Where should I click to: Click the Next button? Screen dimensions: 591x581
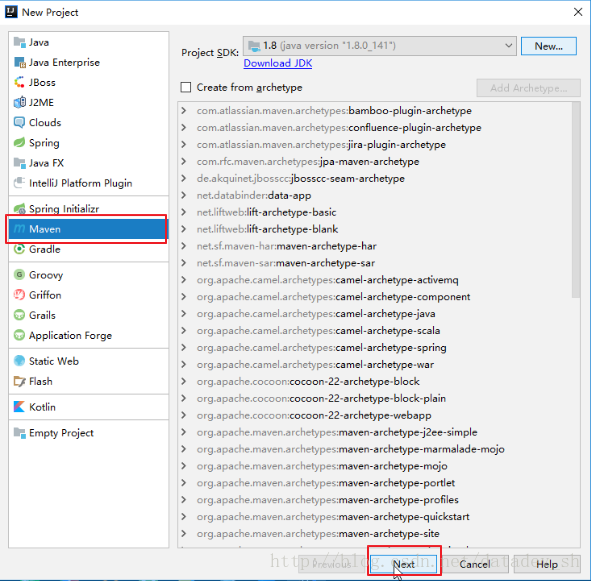point(404,564)
